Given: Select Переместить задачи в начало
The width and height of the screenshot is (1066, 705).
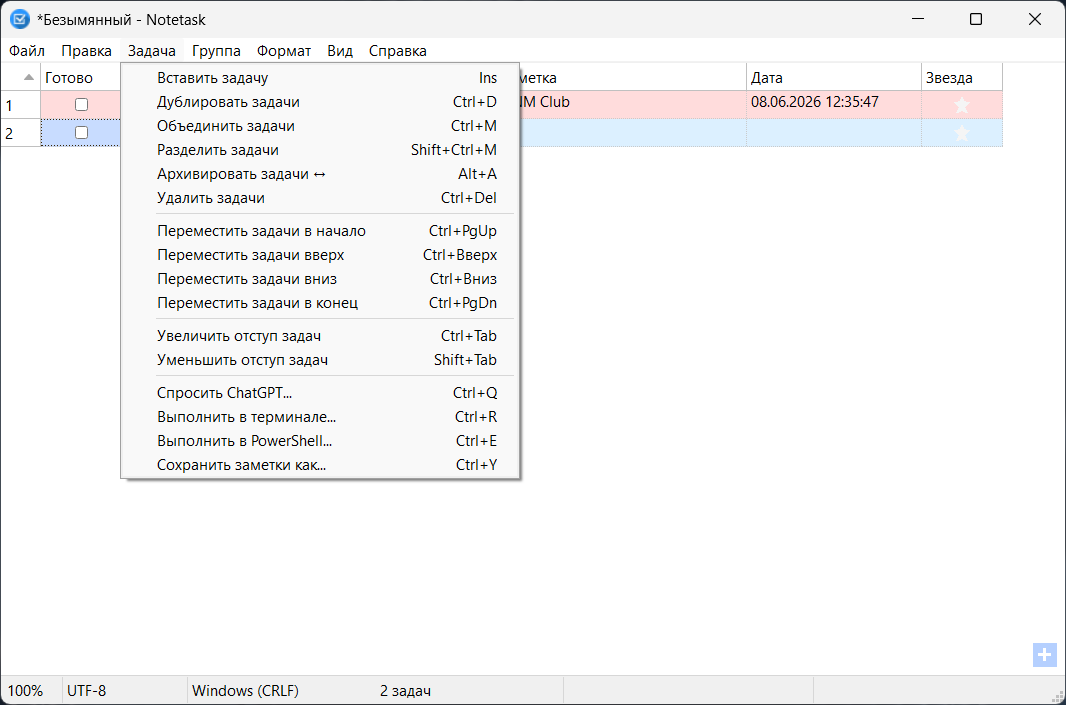Looking at the screenshot, I should [320, 231].
